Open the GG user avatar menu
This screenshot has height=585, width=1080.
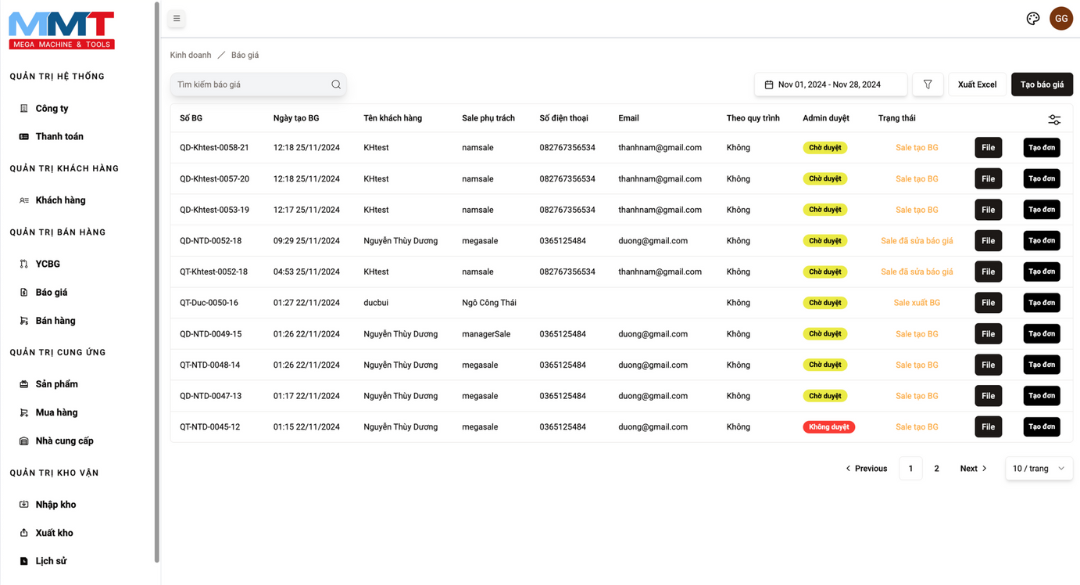click(1061, 18)
